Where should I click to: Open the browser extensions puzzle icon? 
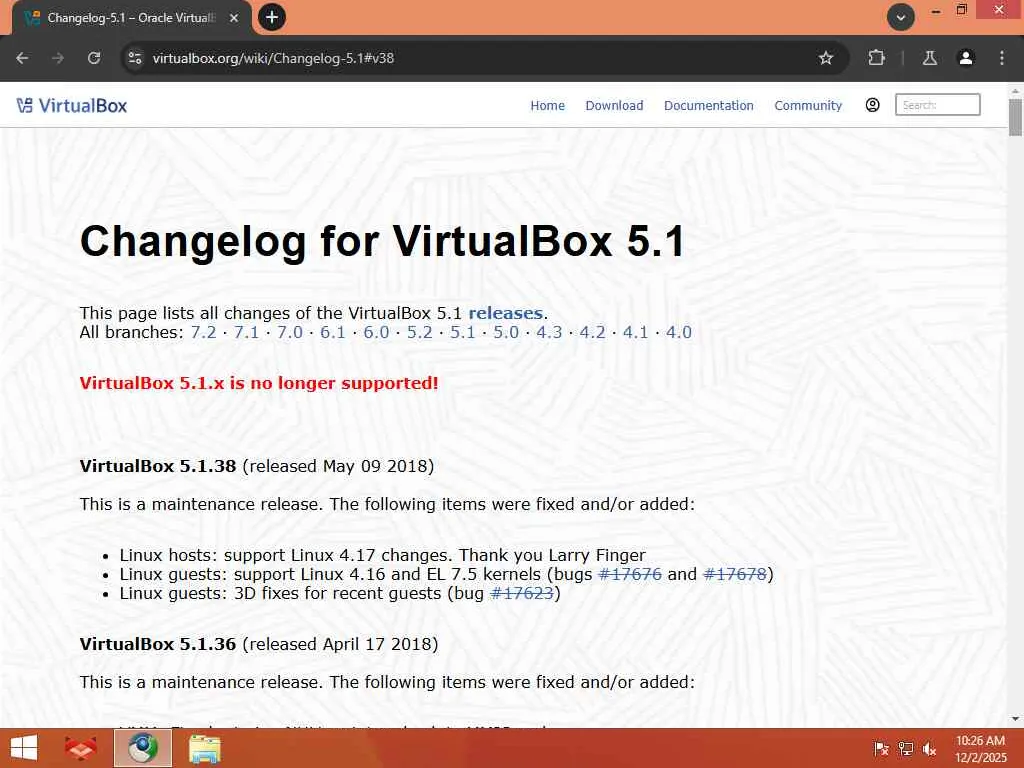click(x=876, y=58)
